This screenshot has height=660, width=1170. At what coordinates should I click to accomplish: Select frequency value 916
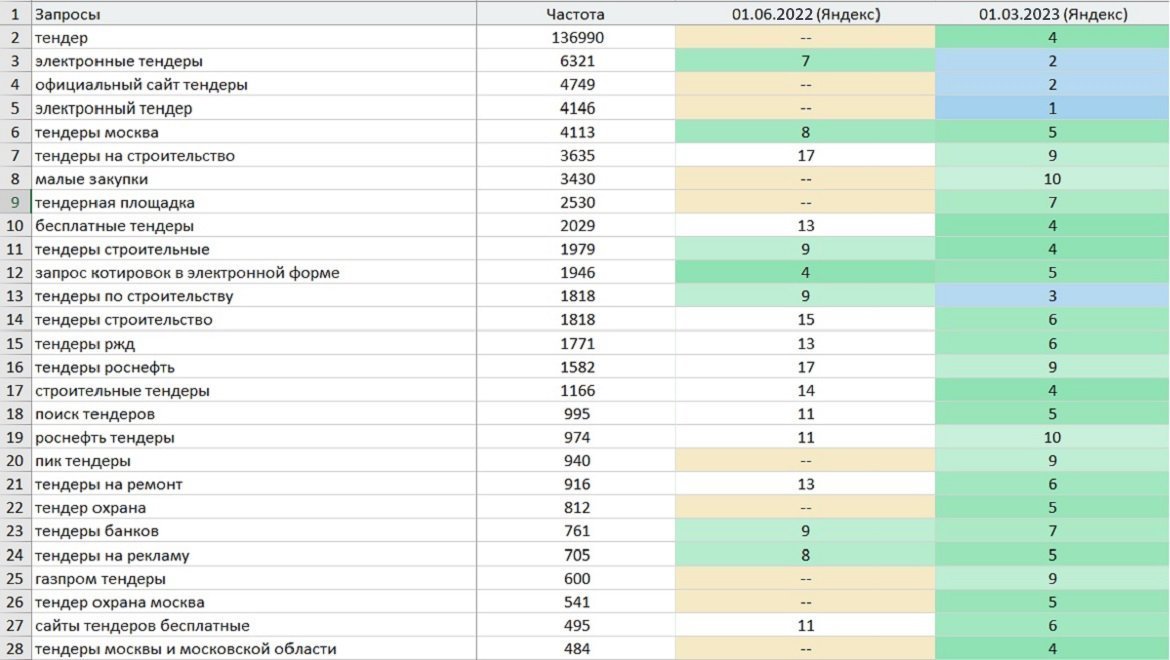(577, 484)
